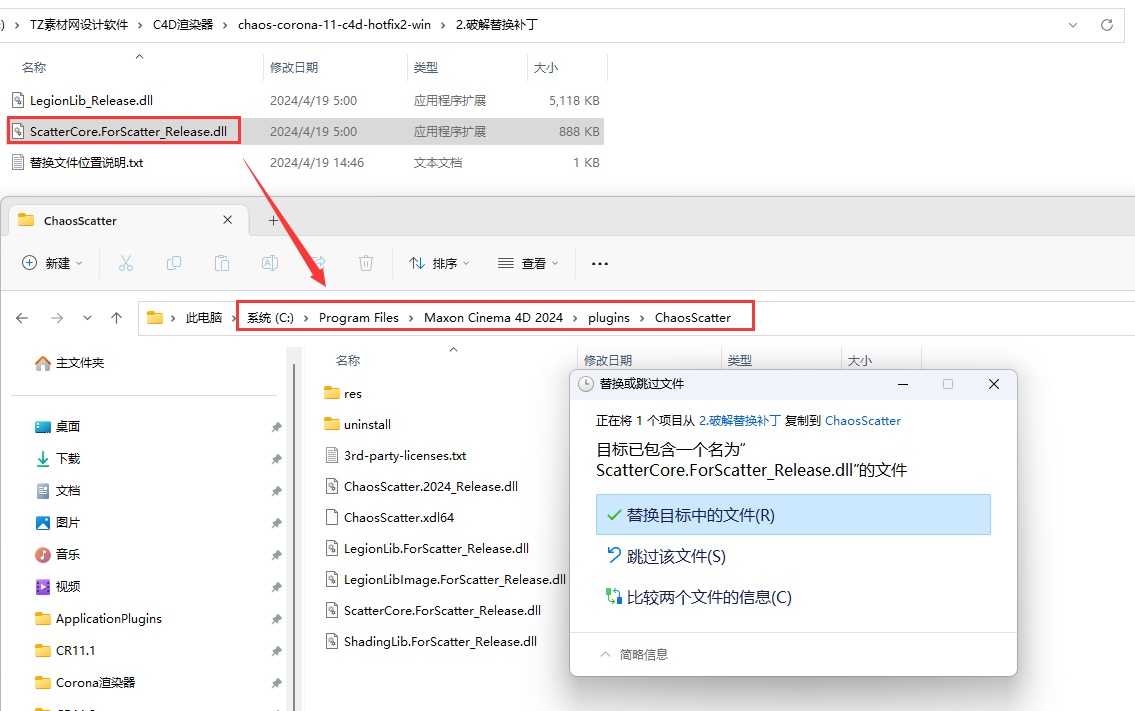Open the 新建 (New) menu button
Screen dimensions: 1135x711
click(x=52, y=264)
